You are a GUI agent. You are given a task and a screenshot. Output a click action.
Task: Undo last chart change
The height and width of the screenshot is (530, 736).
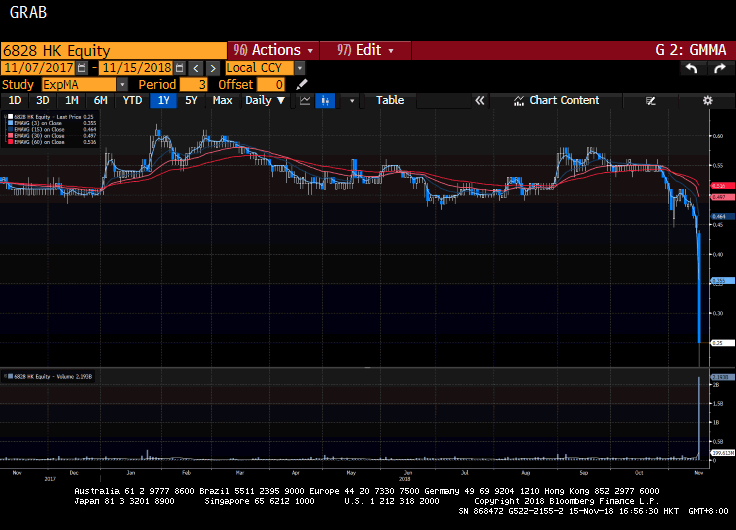pos(691,69)
